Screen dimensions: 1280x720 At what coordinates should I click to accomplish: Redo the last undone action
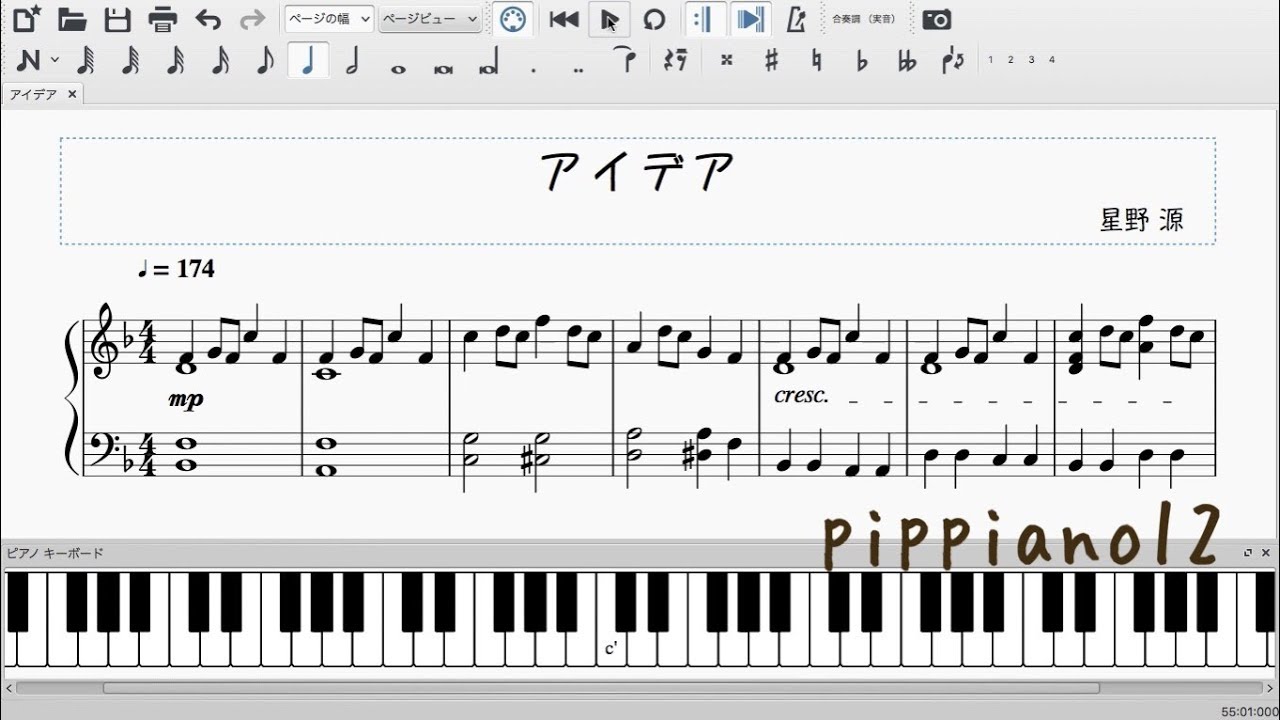[x=252, y=19]
